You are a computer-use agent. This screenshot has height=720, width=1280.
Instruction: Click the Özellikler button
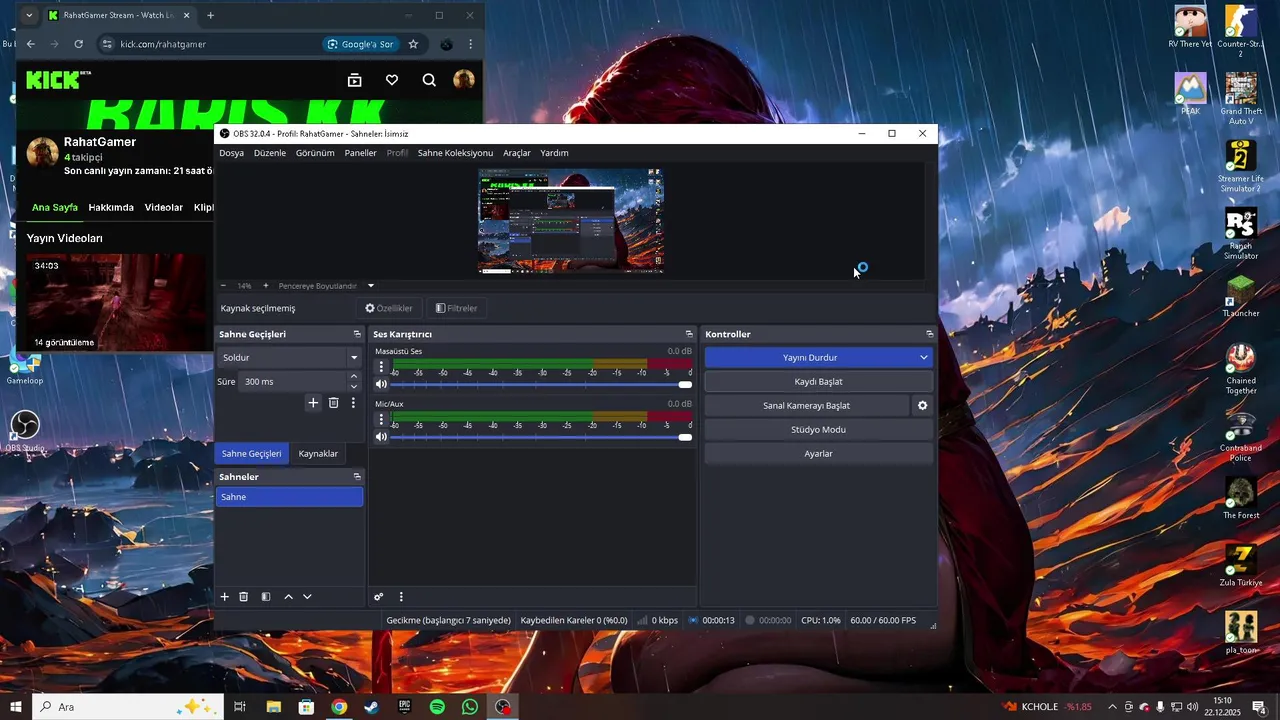click(x=389, y=308)
